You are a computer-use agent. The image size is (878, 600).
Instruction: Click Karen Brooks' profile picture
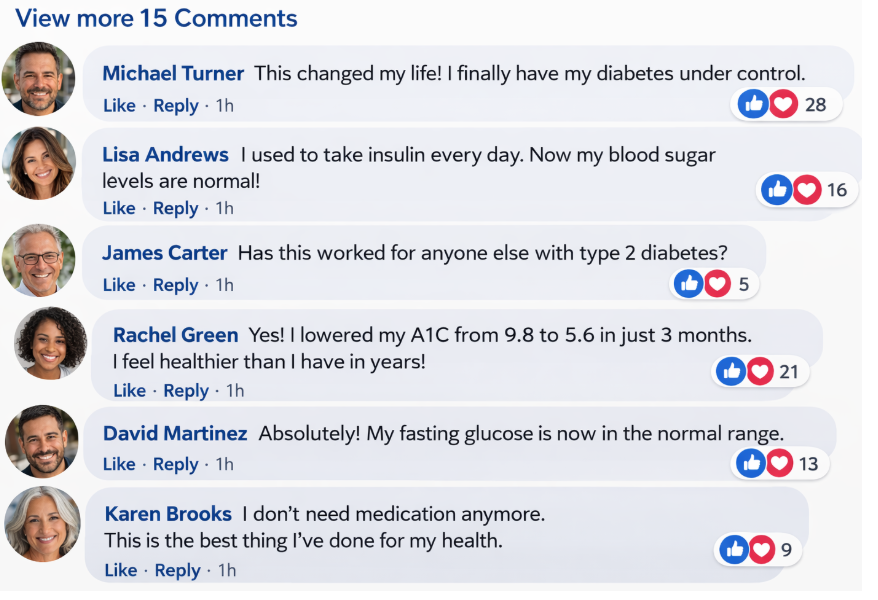(x=42, y=524)
